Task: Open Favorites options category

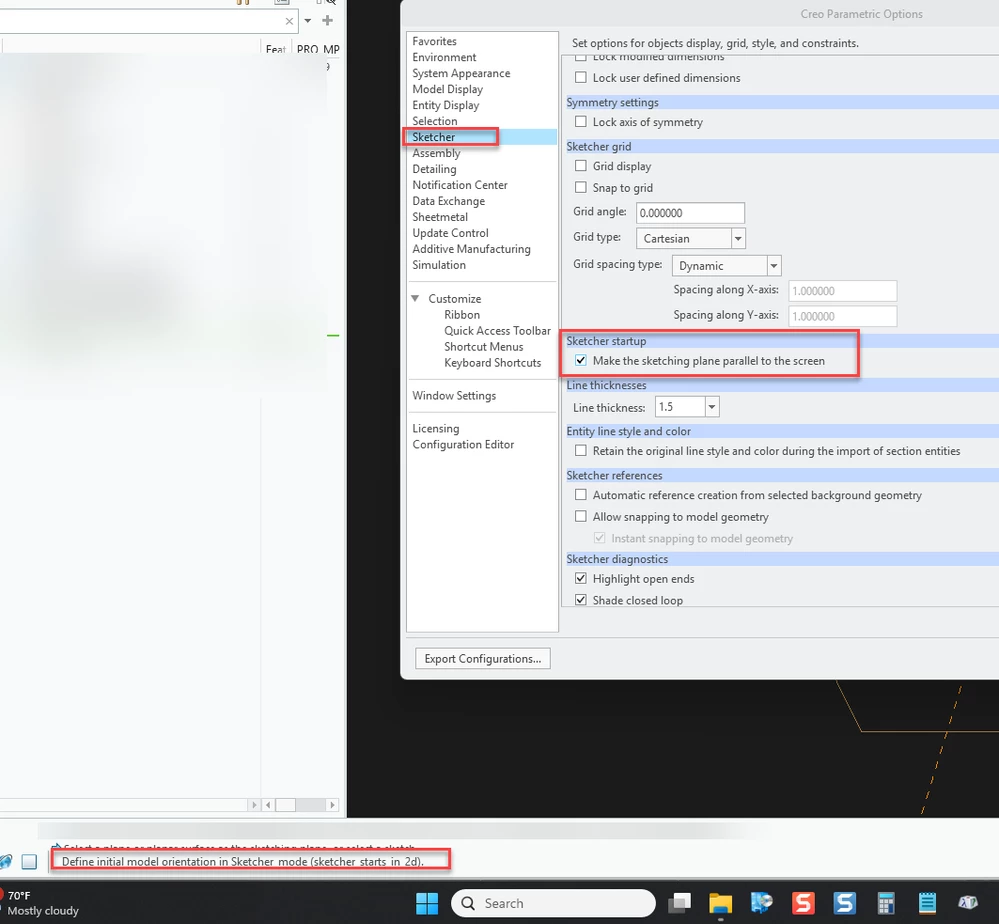Action: click(x=435, y=41)
